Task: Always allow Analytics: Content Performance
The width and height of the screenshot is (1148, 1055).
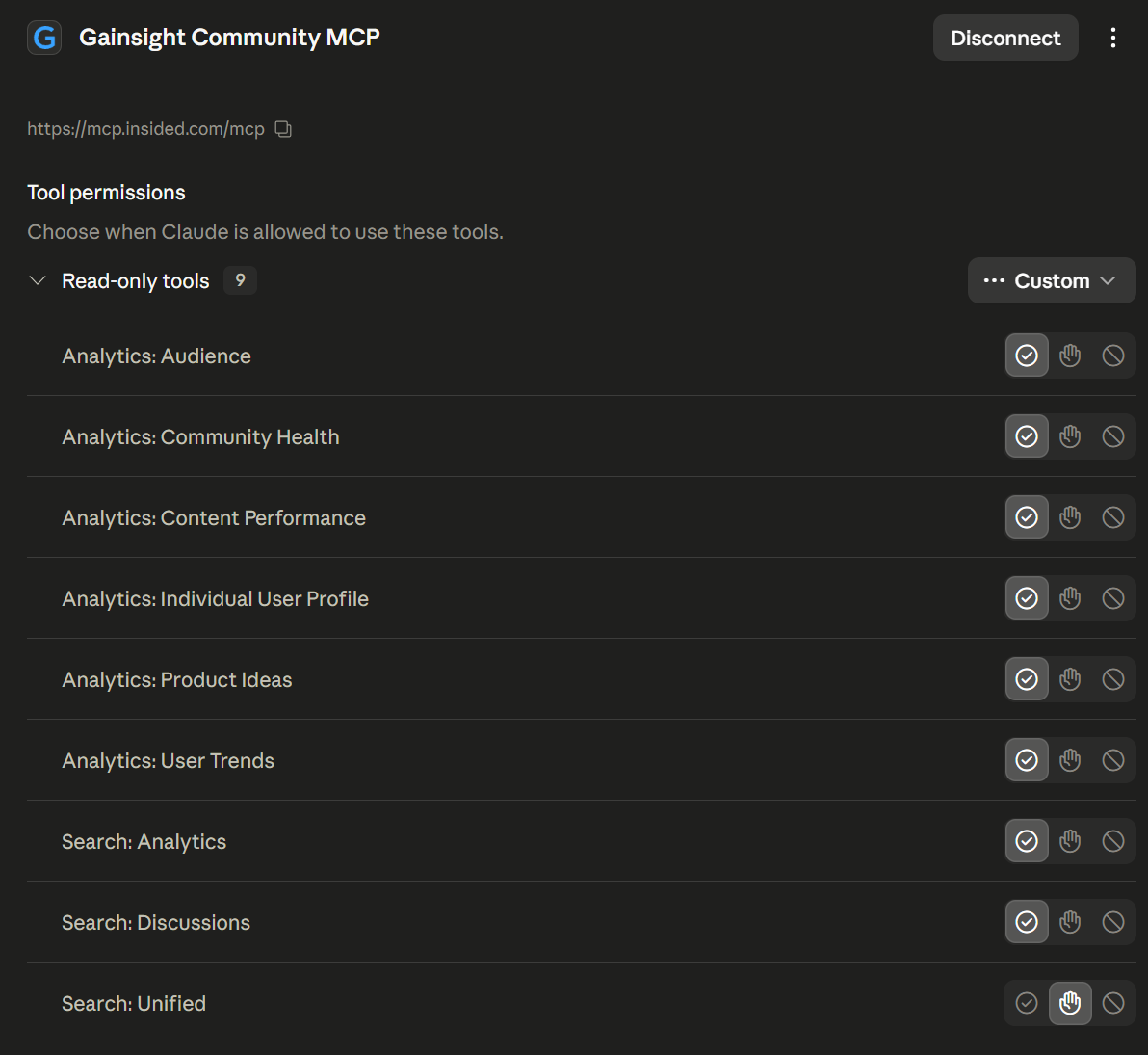Action: pos(1027,517)
